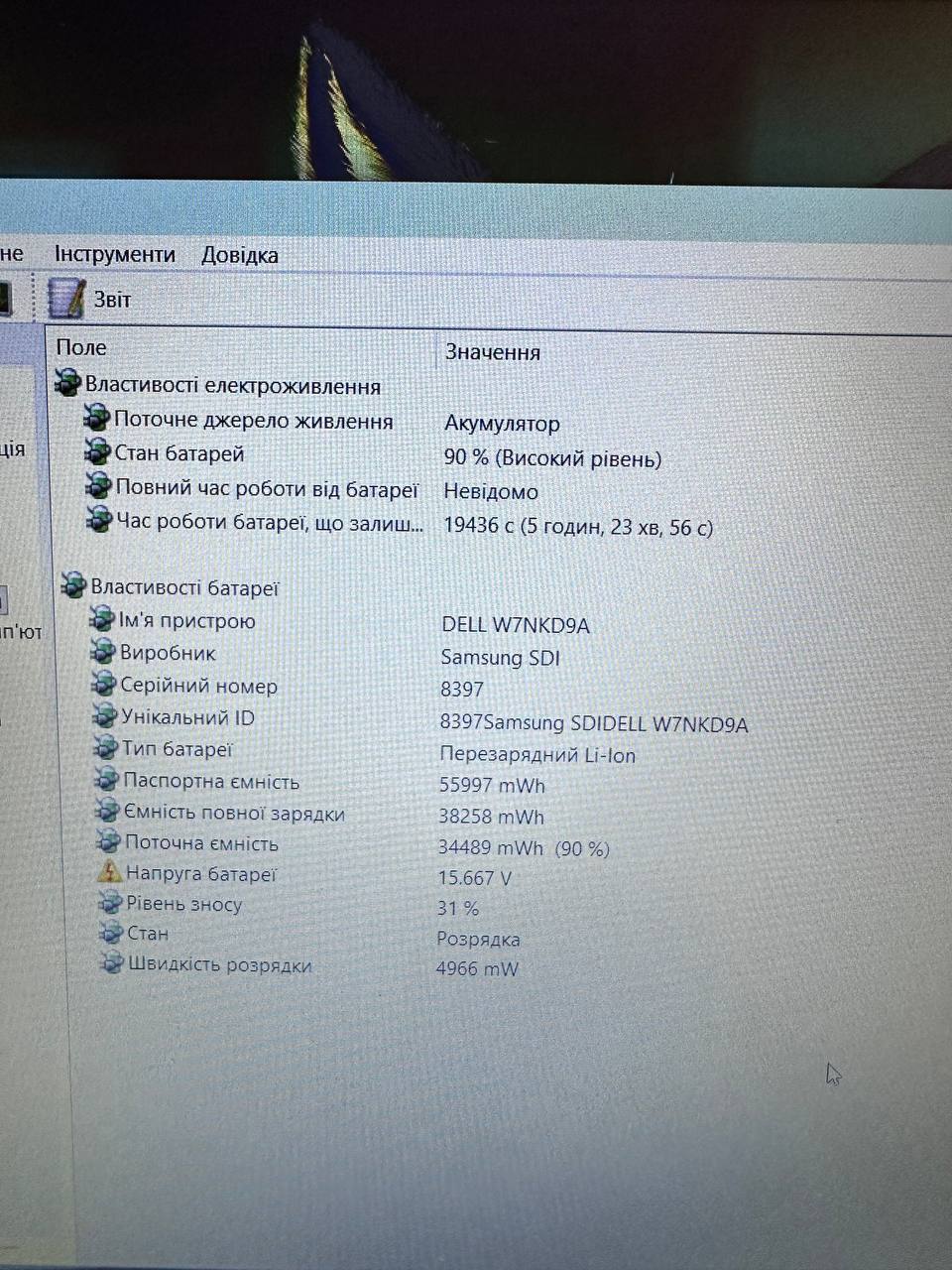Image resolution: width=952 pixels, height=1270 pixels.
Task: Click the 38258 mWh value
Action: pos(492,817)
